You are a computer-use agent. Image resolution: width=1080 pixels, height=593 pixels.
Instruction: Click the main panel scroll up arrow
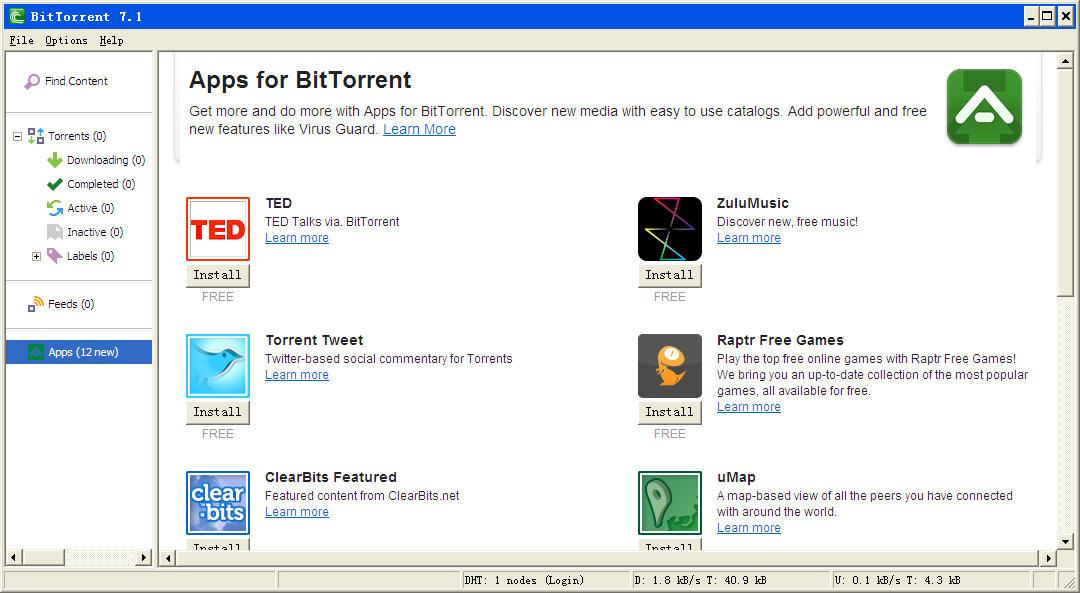(x=1066, y=61)
